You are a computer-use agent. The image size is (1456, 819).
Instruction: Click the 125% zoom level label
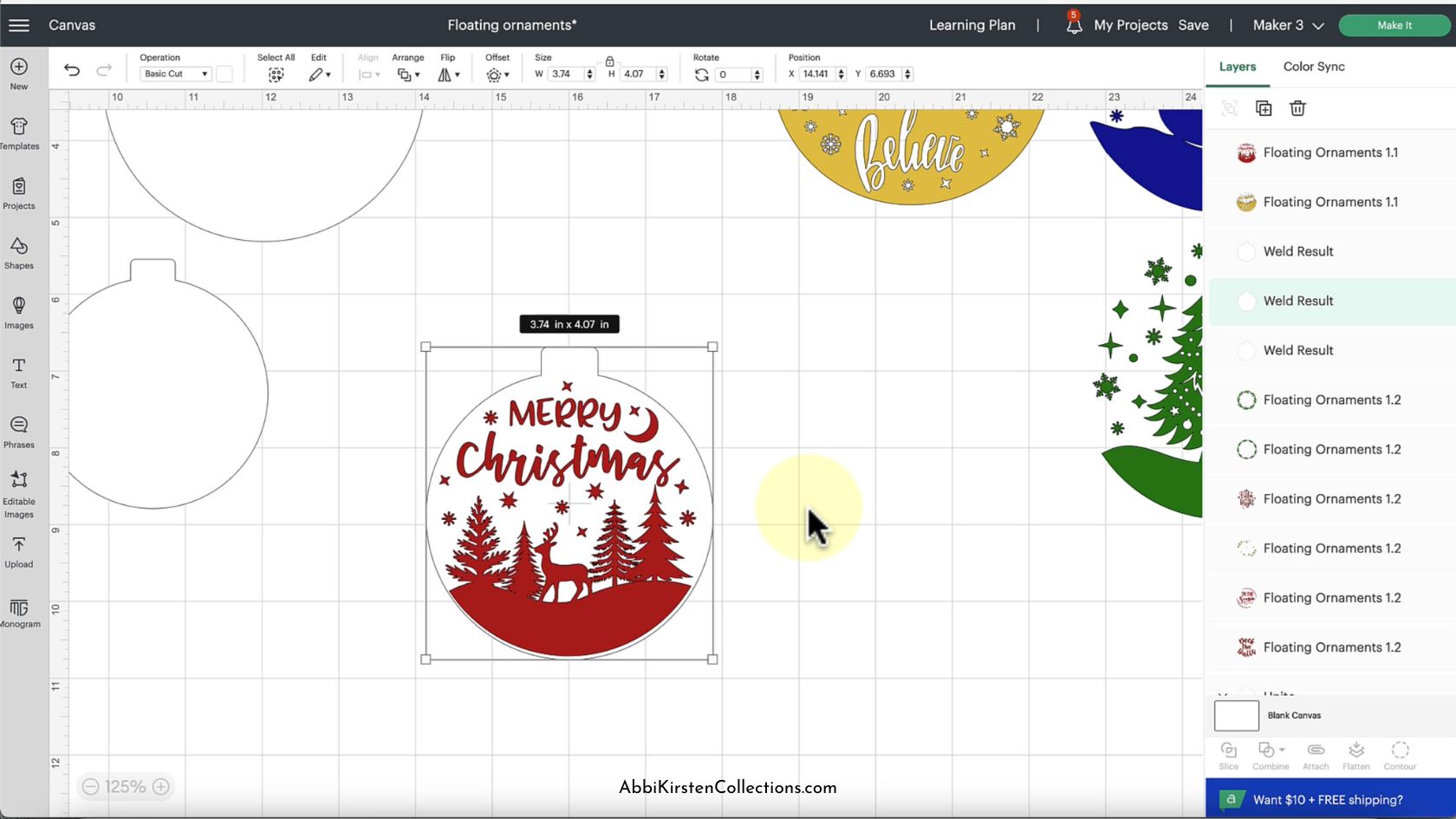tap(126, 787)
